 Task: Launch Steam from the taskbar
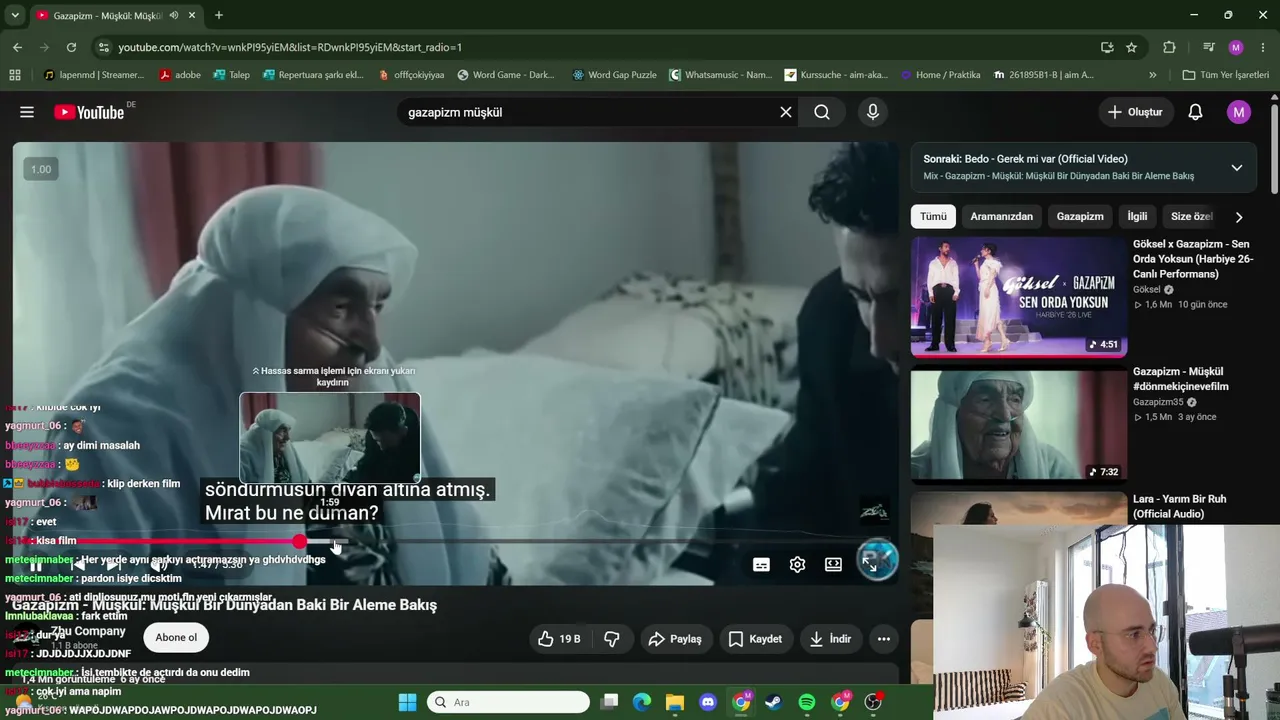tap(774, 702)
